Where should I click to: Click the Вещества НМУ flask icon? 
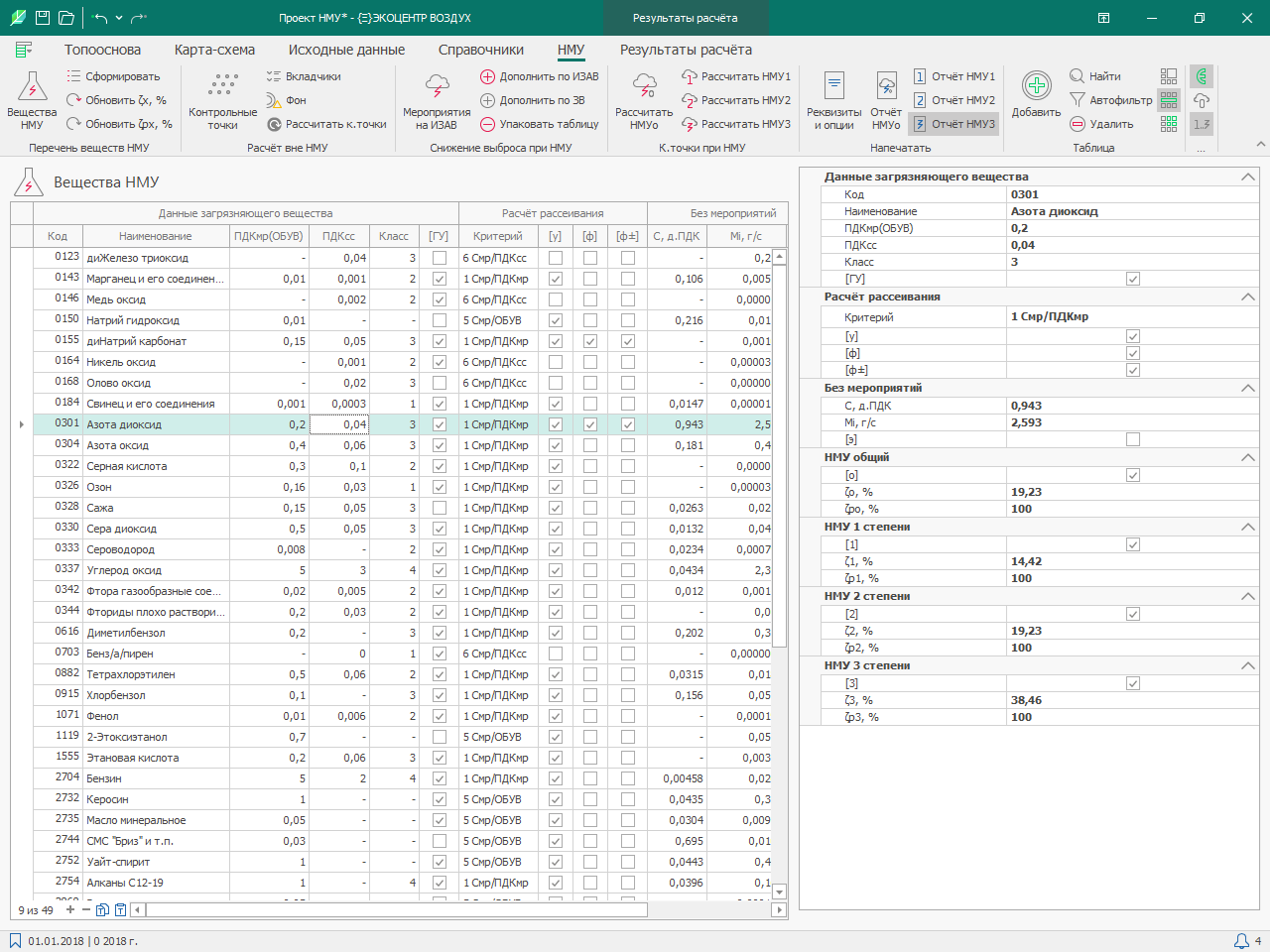(x=32, y=89)
